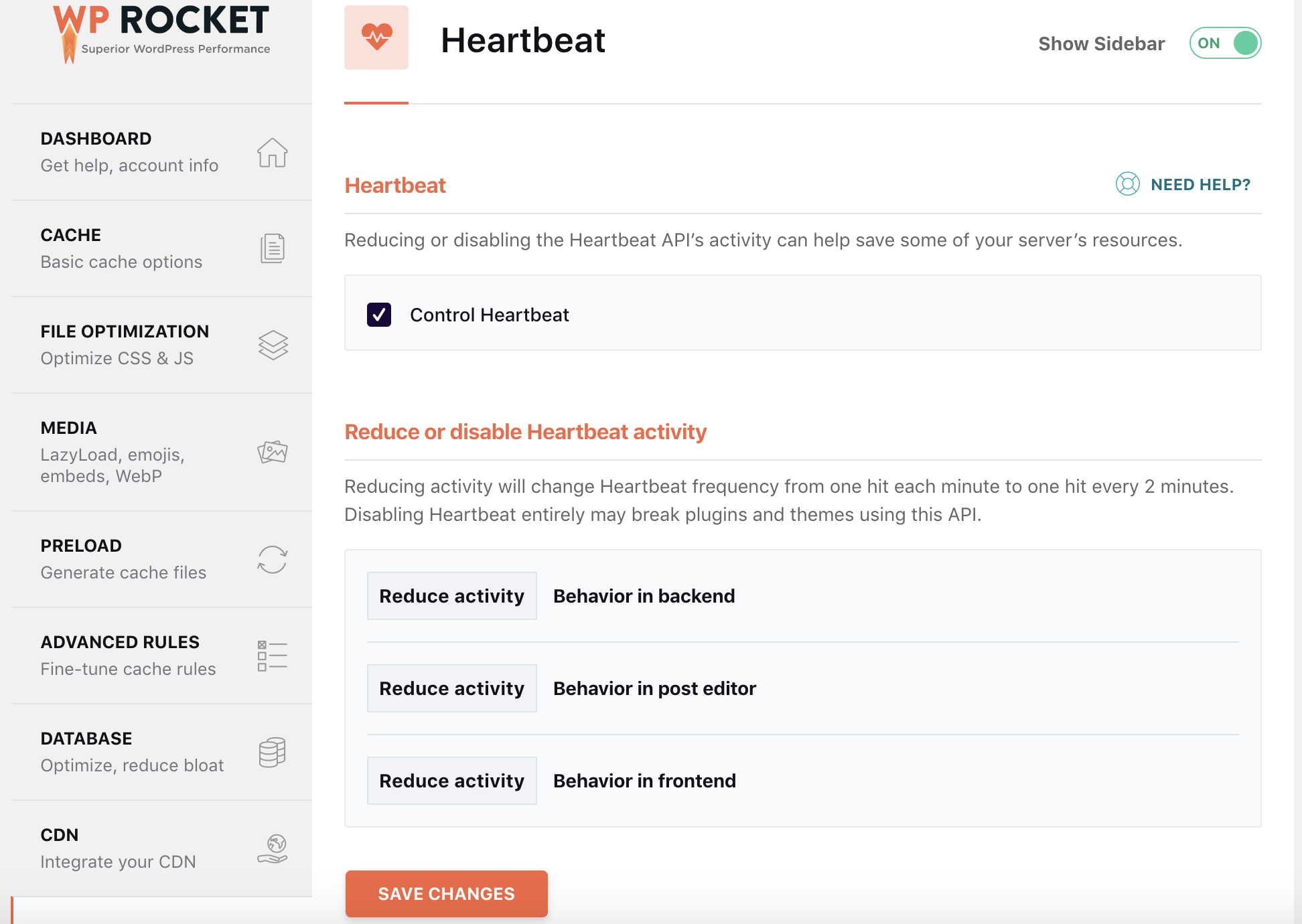This screenshot has height=924, width=1302.
Task: Click the Database stack icon
Action: click(272, 752)
